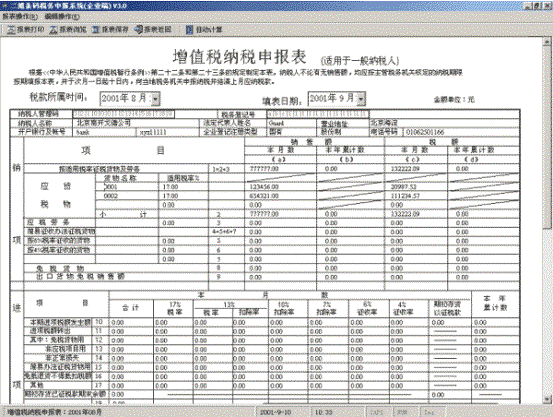The height and width of the screenshot is (417, 553).
Task: Click the 报表返回 return toolbar button
Action: click(x=153, y=30)
